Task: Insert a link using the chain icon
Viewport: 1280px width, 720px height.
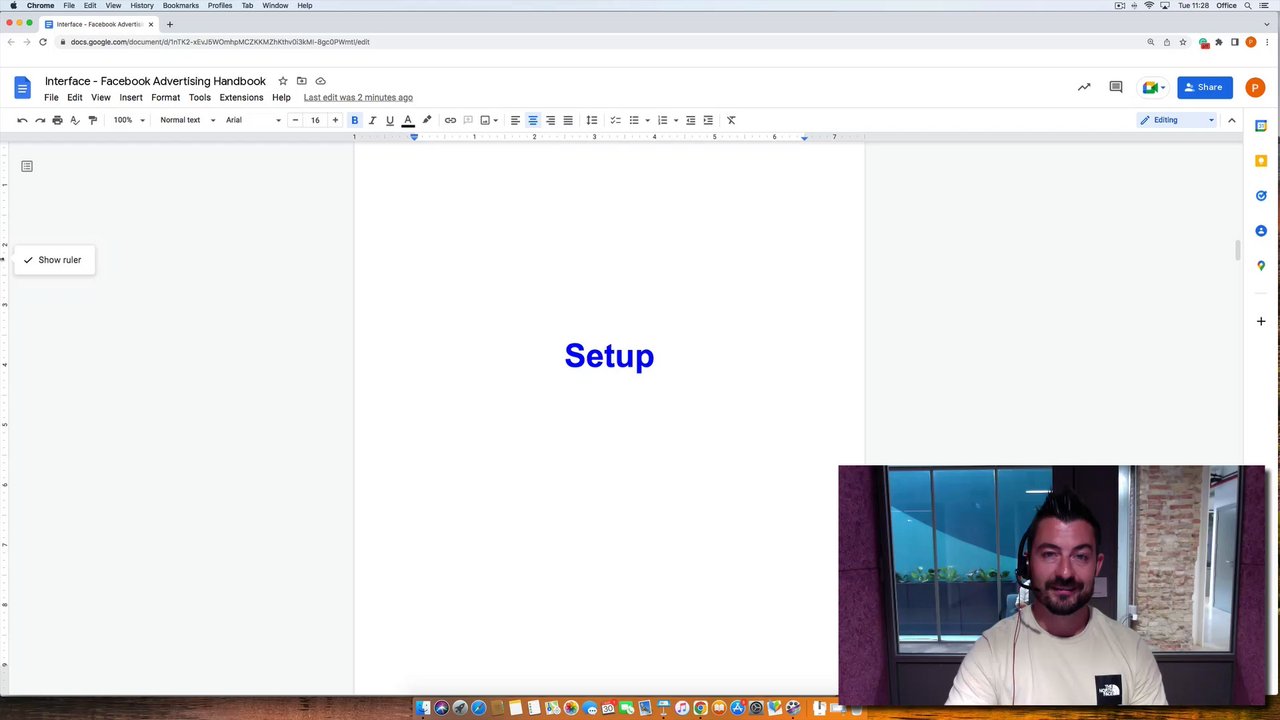Action: pos(450,120)
